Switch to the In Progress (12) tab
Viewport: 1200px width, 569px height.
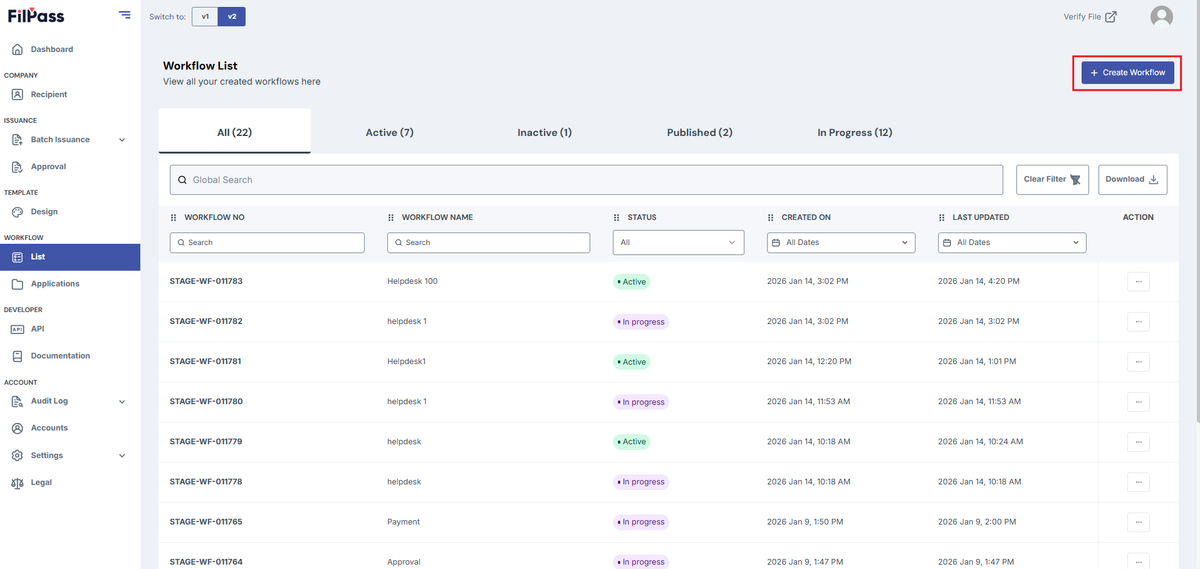point(855,132)
